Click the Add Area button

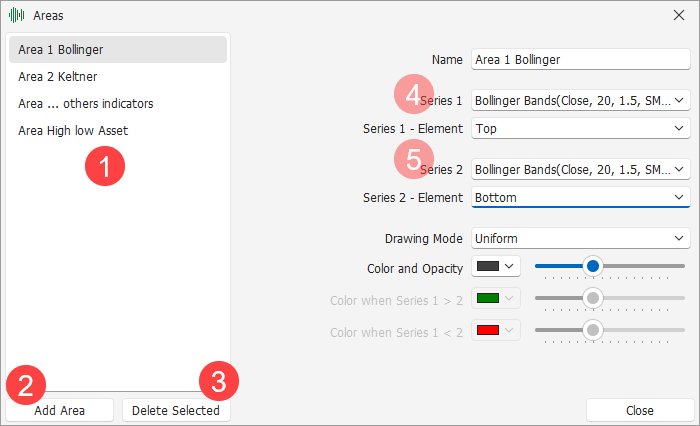coord(59,410)
